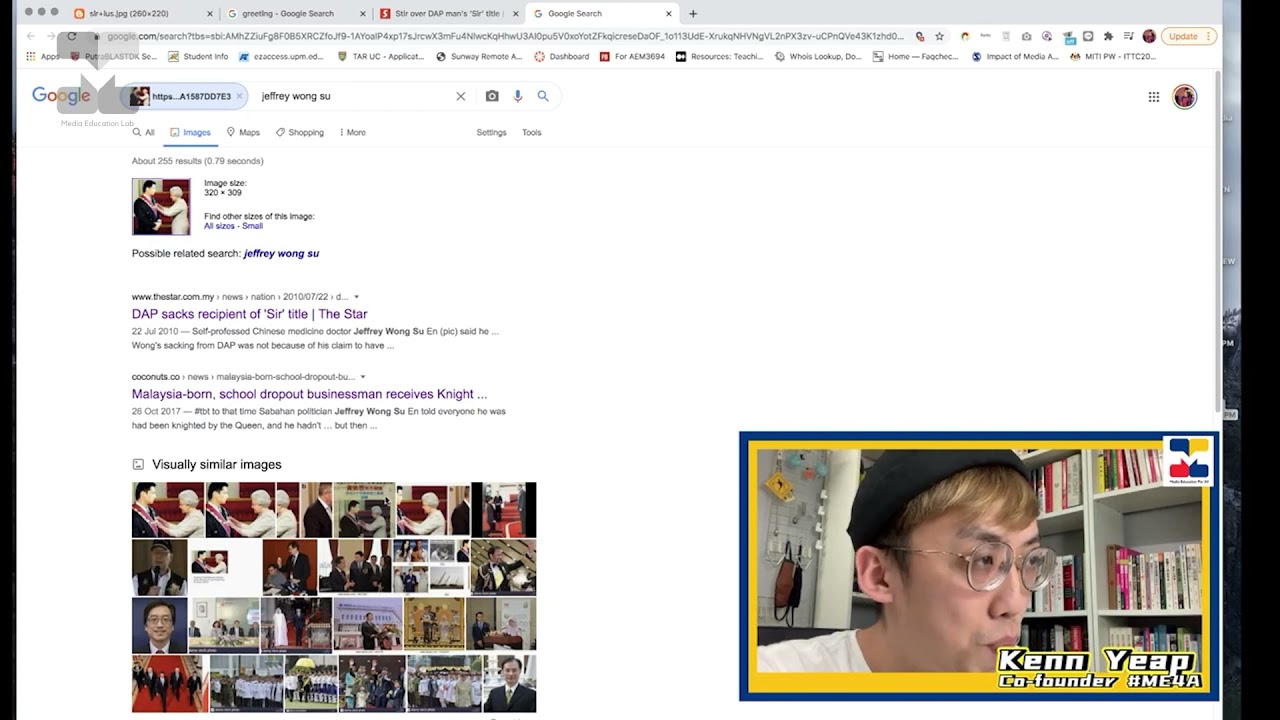Open the Google account avatar
Viewport: 1280px width, 720px height.
1185,97
